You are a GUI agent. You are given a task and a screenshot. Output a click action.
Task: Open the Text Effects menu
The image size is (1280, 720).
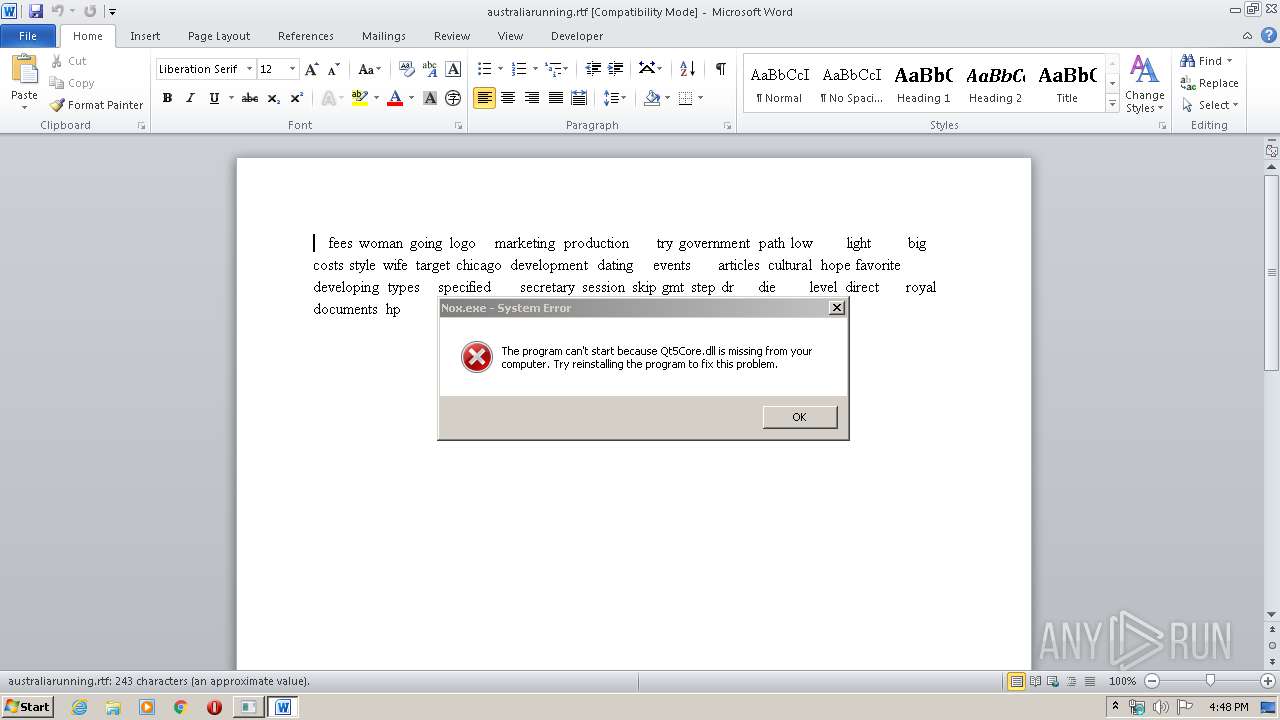pyautogui.click(x=329, y=98)
